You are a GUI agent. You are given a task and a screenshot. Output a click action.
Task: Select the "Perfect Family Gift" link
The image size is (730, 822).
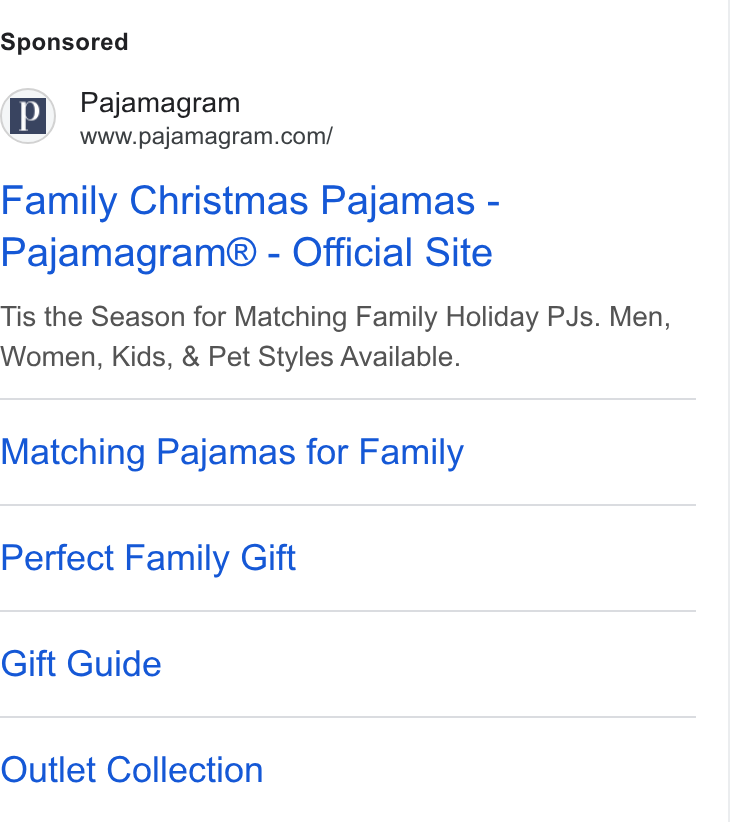148,557
